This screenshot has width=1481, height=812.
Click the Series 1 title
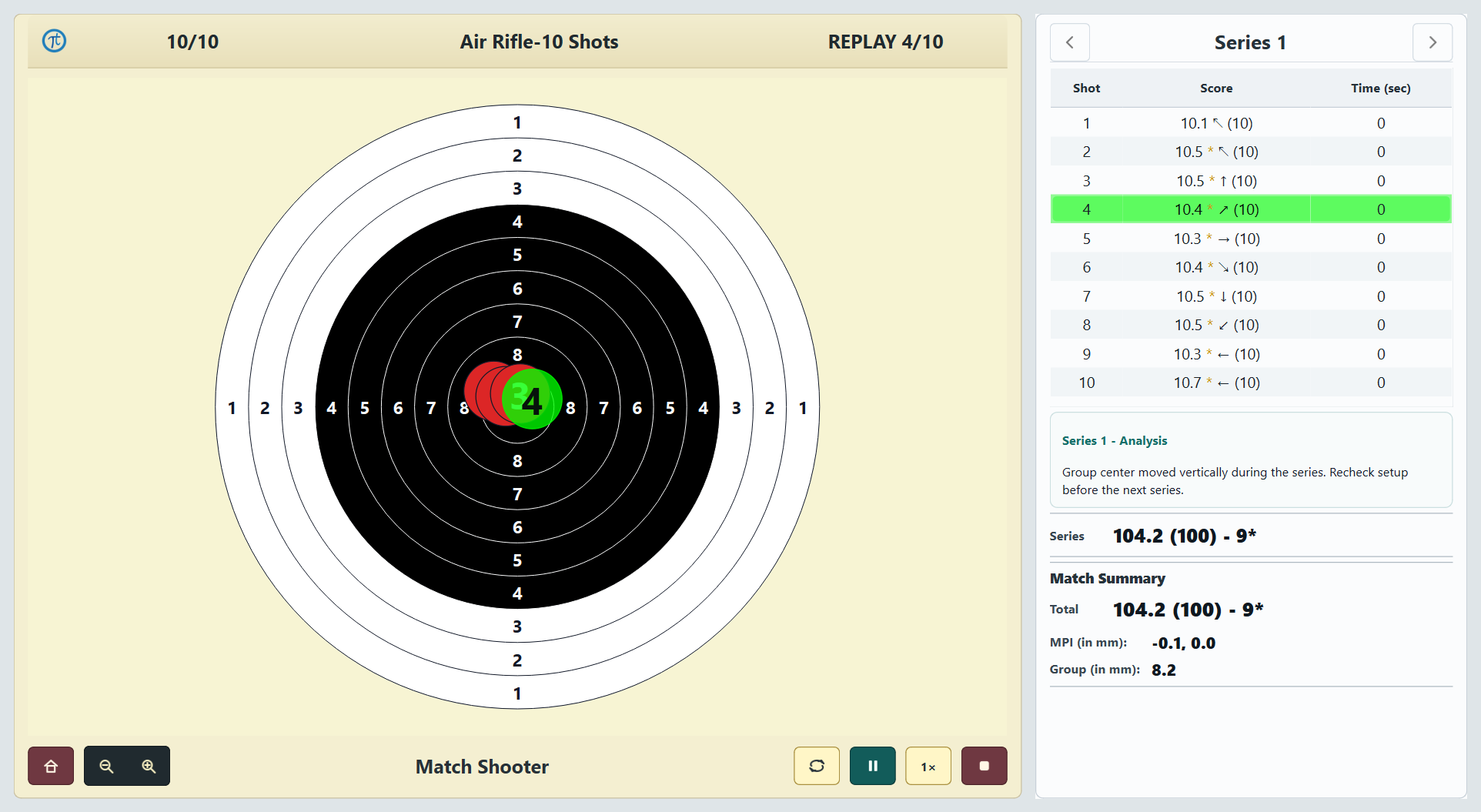(x=1250, y=42)
